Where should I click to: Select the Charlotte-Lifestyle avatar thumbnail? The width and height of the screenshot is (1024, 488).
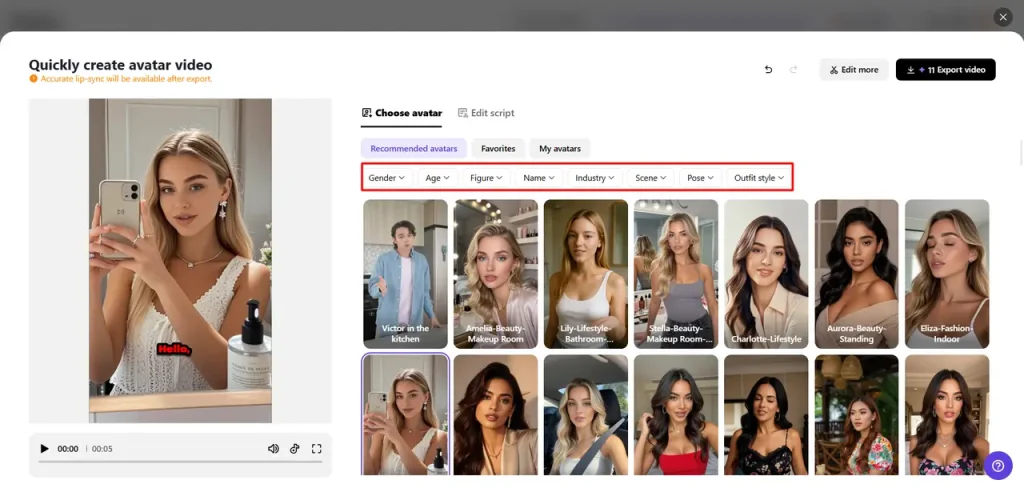tap(766, 274)
